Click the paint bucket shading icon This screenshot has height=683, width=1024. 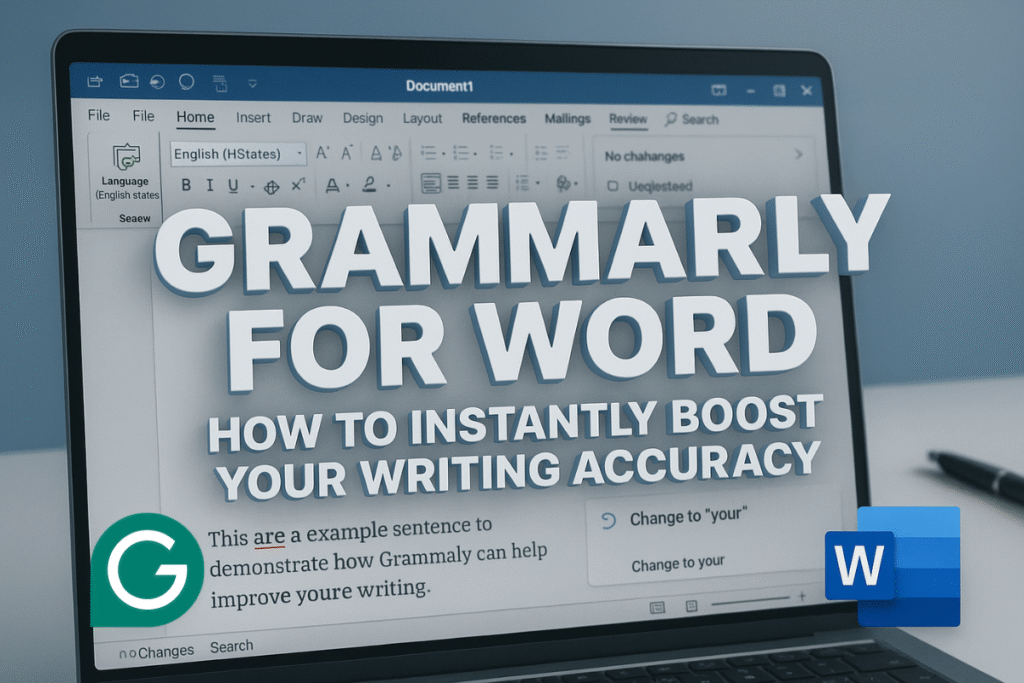(563, 183)
